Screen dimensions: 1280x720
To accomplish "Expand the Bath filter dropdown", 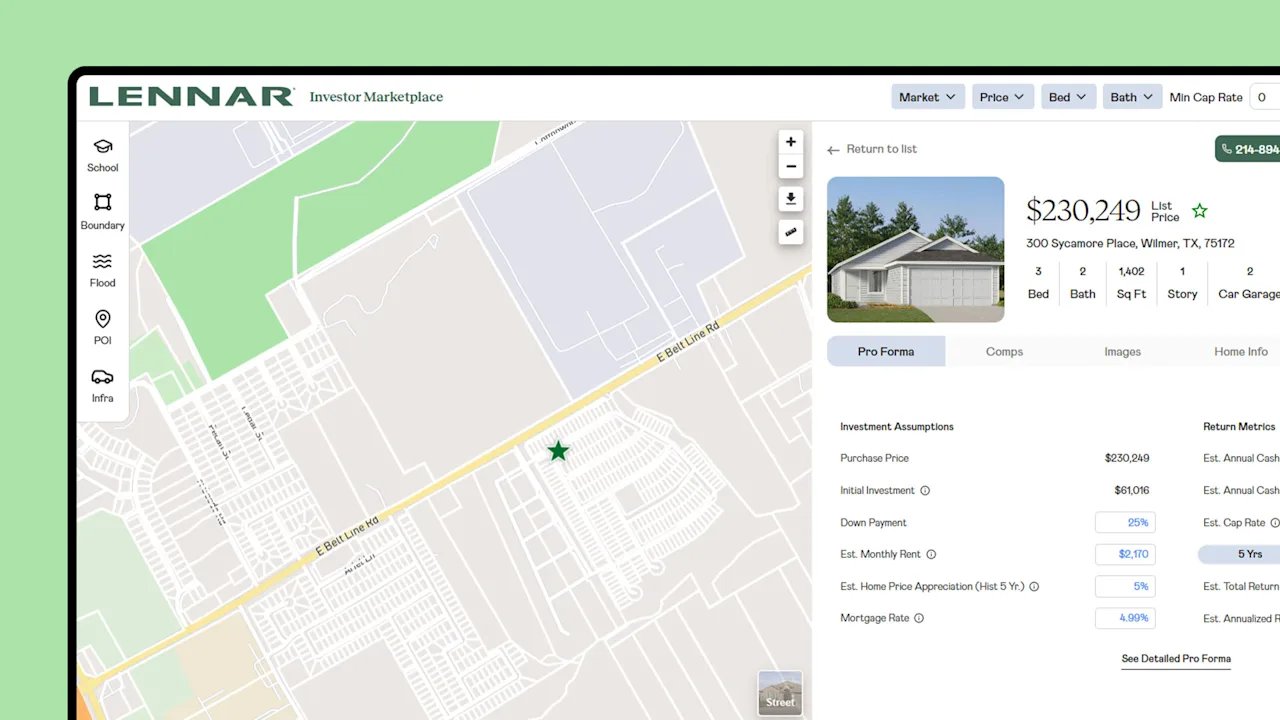I will (1131, 97).
